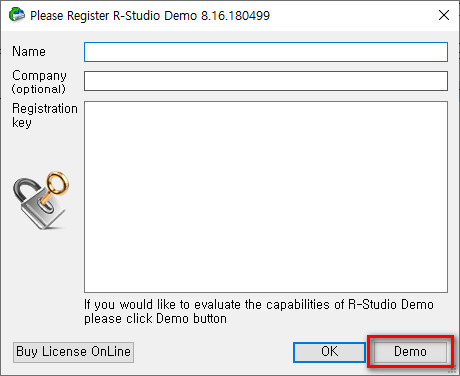Click the R-Studio app icon in title bar
The height and width of the screenshot is (376, 460).
[x=17, y=15]
